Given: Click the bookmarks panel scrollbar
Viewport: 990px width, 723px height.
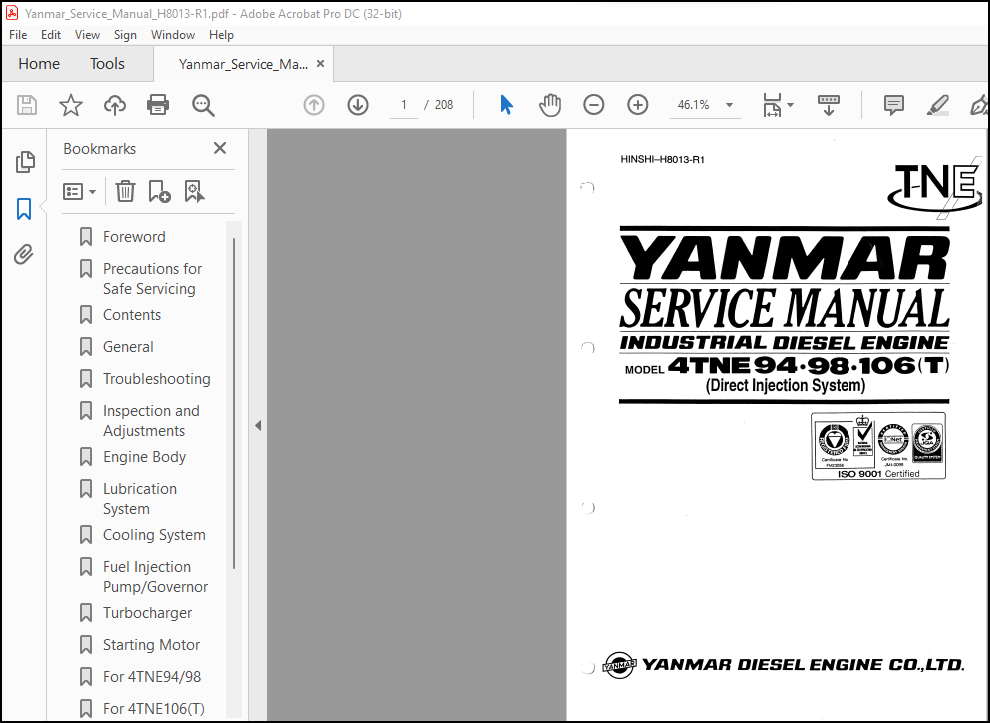Looking at the screenshot, I should point(234,404).
